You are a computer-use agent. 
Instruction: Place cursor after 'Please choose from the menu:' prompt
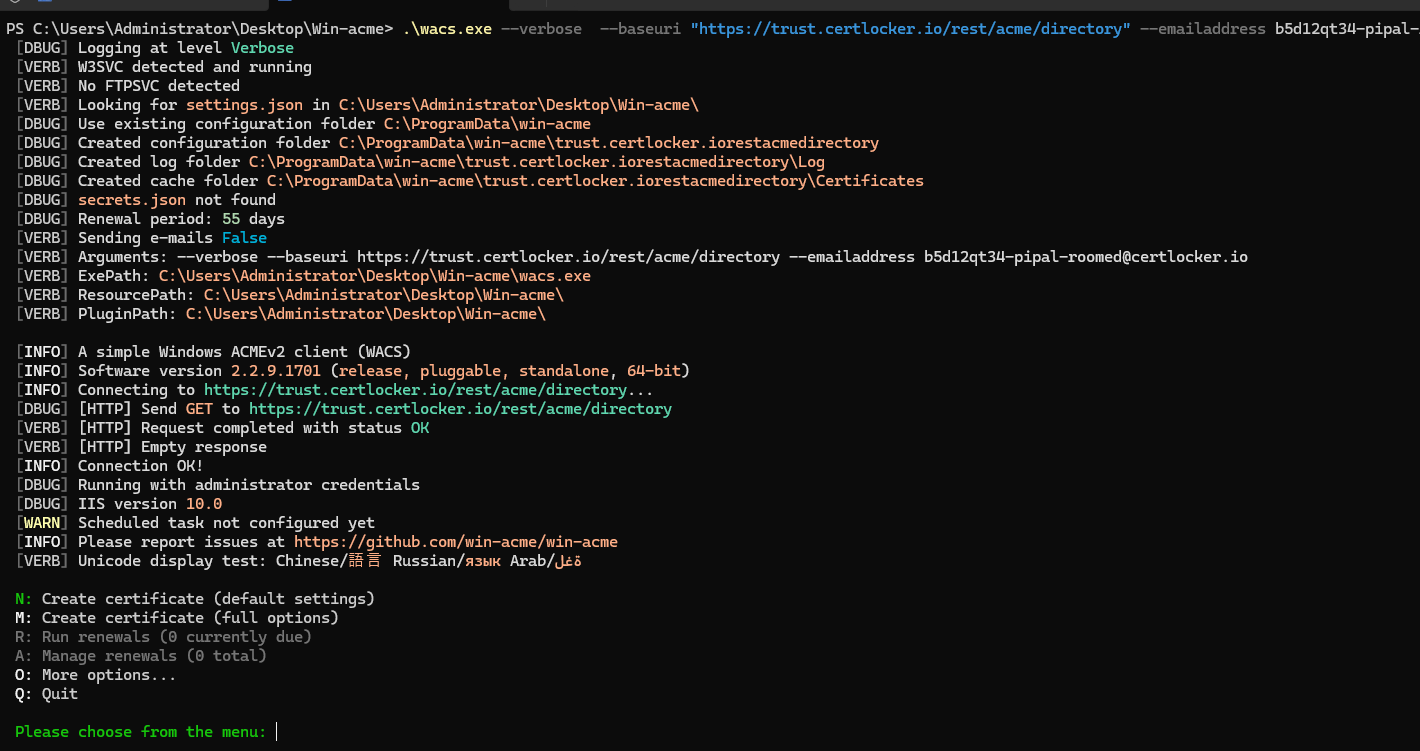277,732
